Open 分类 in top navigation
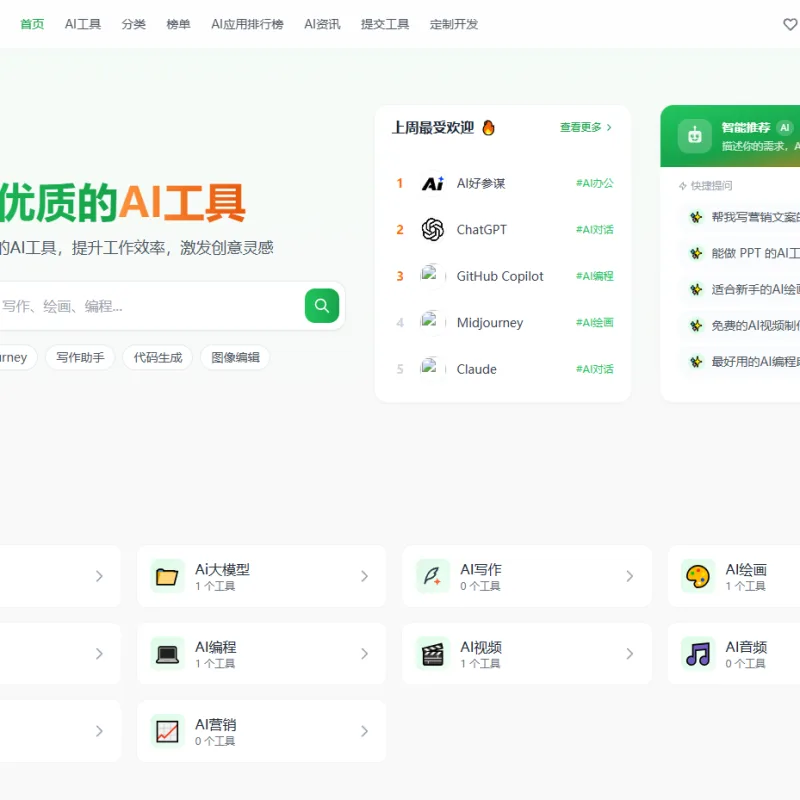Image resolution: width=800 pixels, height=800 pixels. pos(134,24)
